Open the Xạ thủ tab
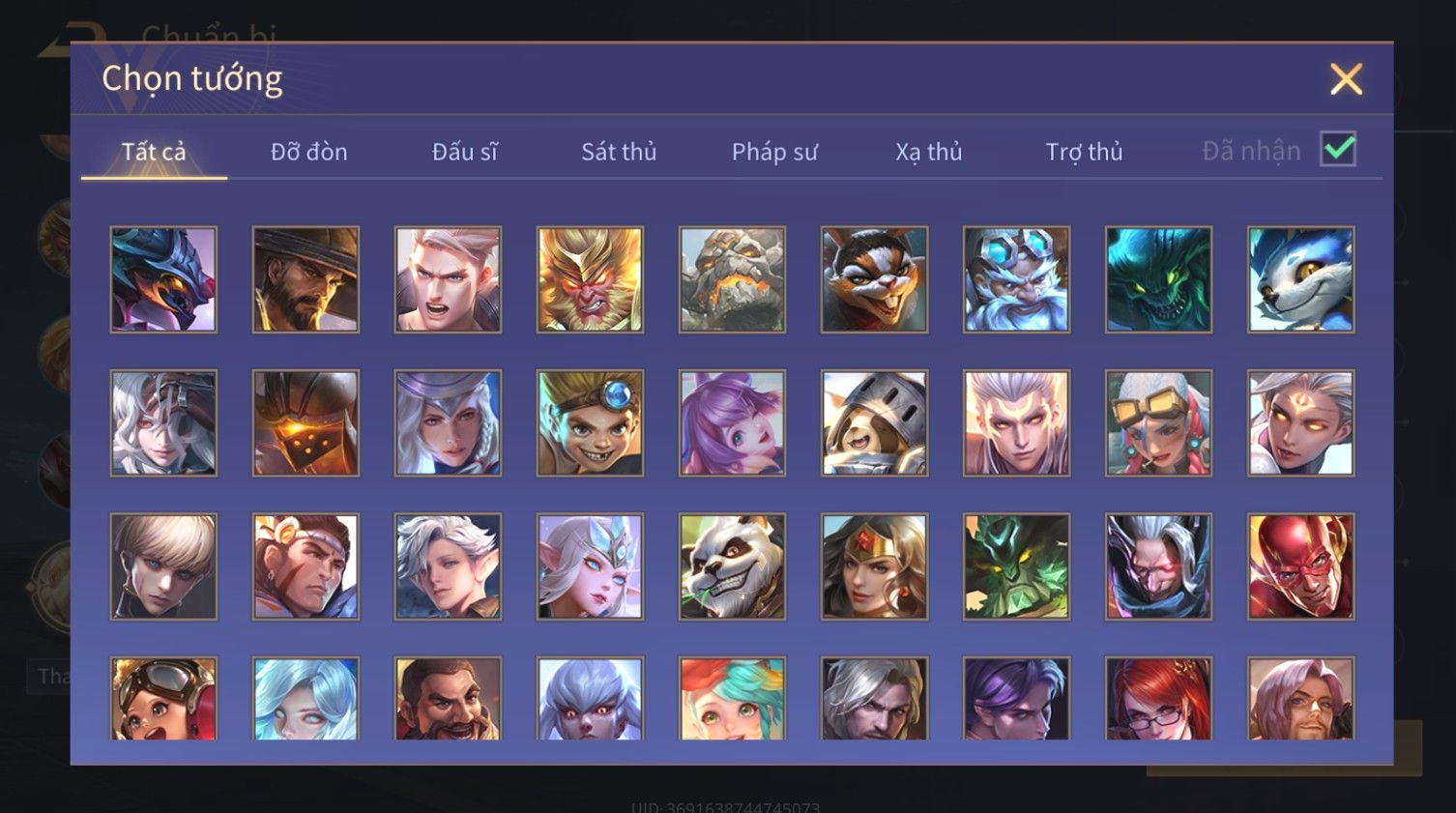This screenshot has width=1456, height=813. [928, 152]
